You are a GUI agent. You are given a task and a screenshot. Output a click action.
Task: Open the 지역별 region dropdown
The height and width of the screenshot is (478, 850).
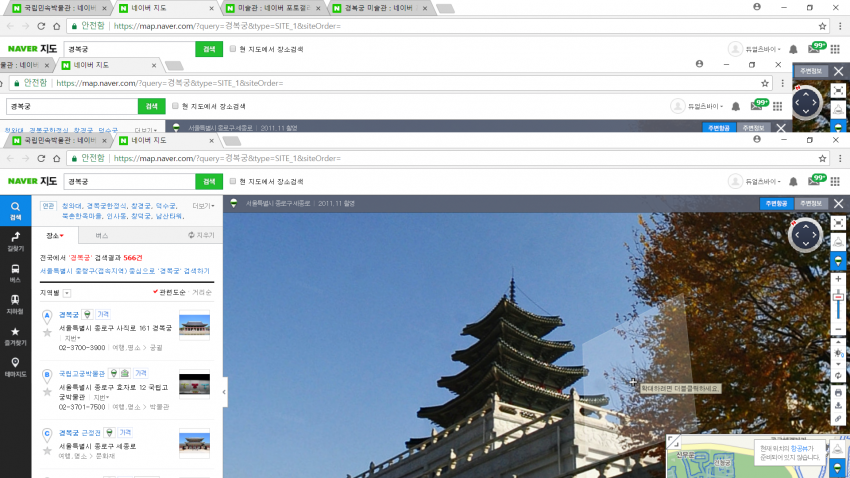[67, 293]
